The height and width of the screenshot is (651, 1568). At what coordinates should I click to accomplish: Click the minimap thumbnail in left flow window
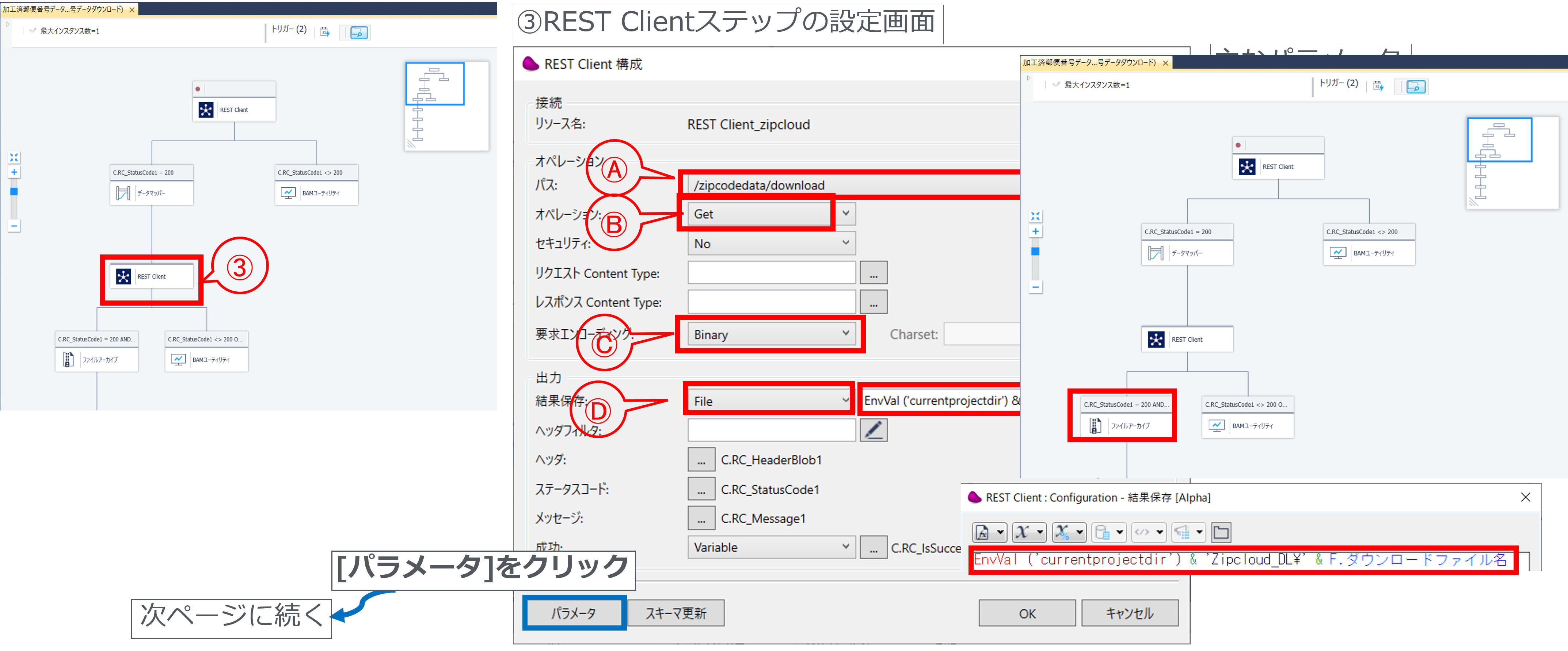(x=447, y=106)
